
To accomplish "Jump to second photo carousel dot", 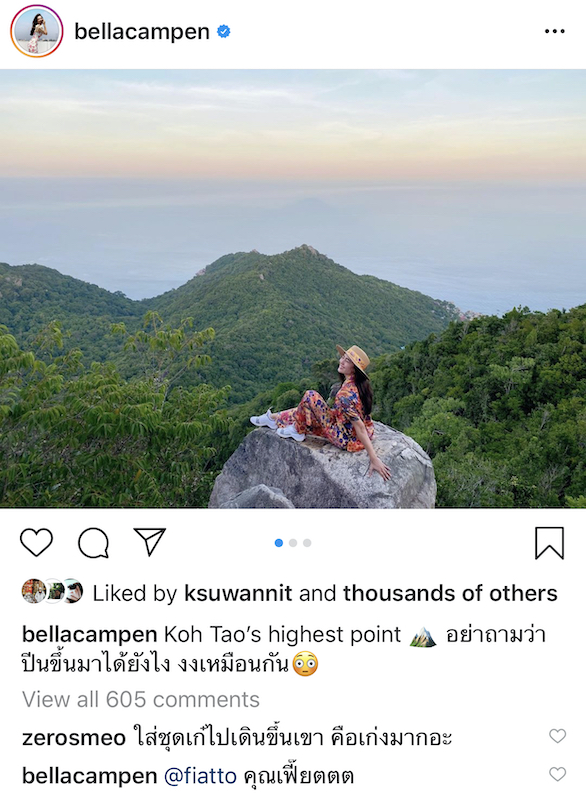I will (293, 543).
